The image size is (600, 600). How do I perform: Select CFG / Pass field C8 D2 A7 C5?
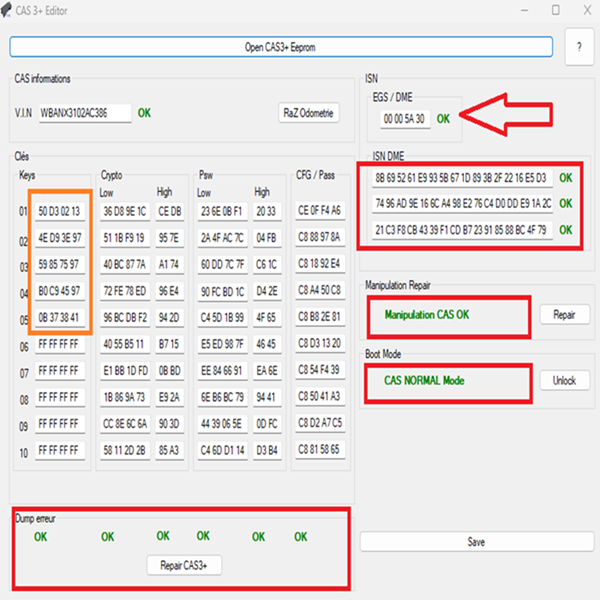coord(320,423)
